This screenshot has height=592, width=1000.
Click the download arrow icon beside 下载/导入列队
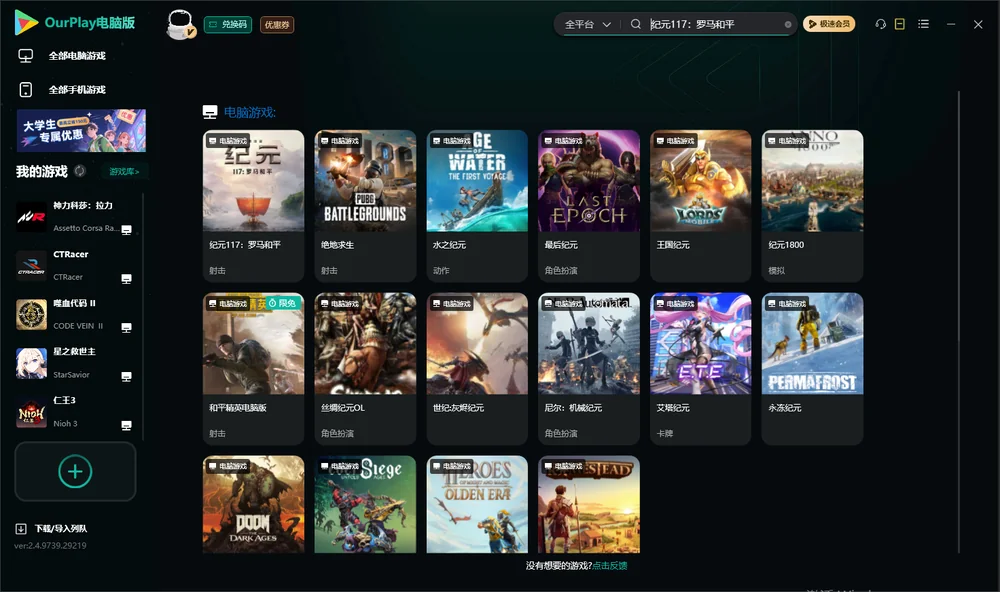[21, 528]
